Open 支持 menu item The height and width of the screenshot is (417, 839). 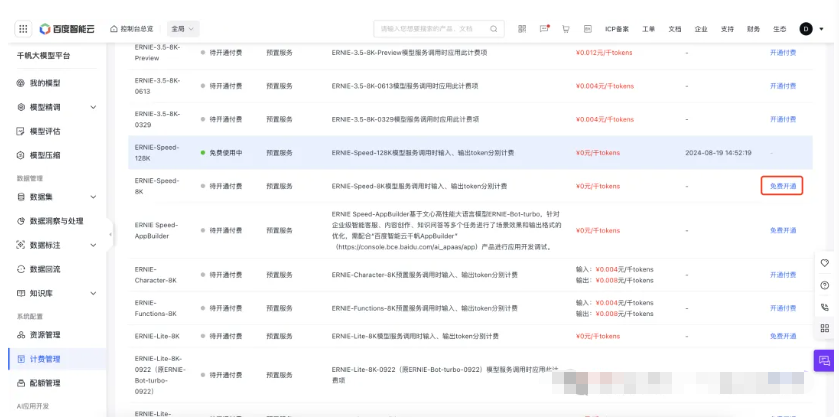point(727,29)
